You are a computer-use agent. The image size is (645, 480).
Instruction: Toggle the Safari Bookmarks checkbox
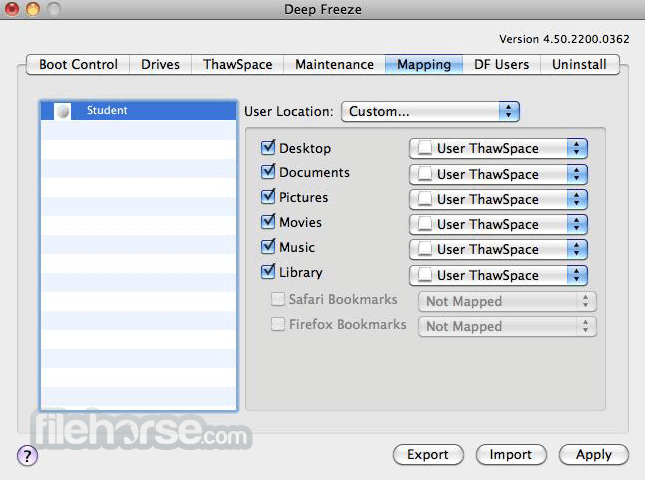pos(278,299)
